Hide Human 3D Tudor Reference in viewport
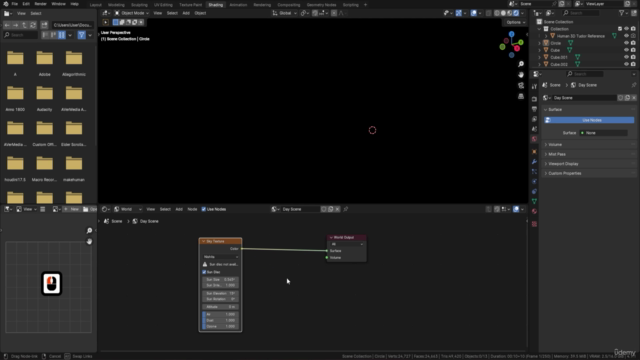640x360 pixels. [x=626, y=36]
